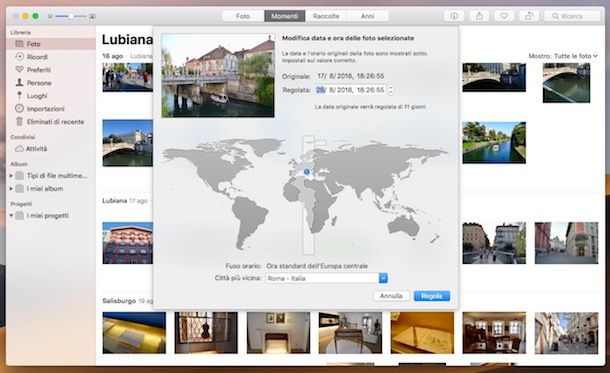The image size is (610, 373).
Task: Open Mostra: Tutte le foto filter
Action: pos(563,56)
